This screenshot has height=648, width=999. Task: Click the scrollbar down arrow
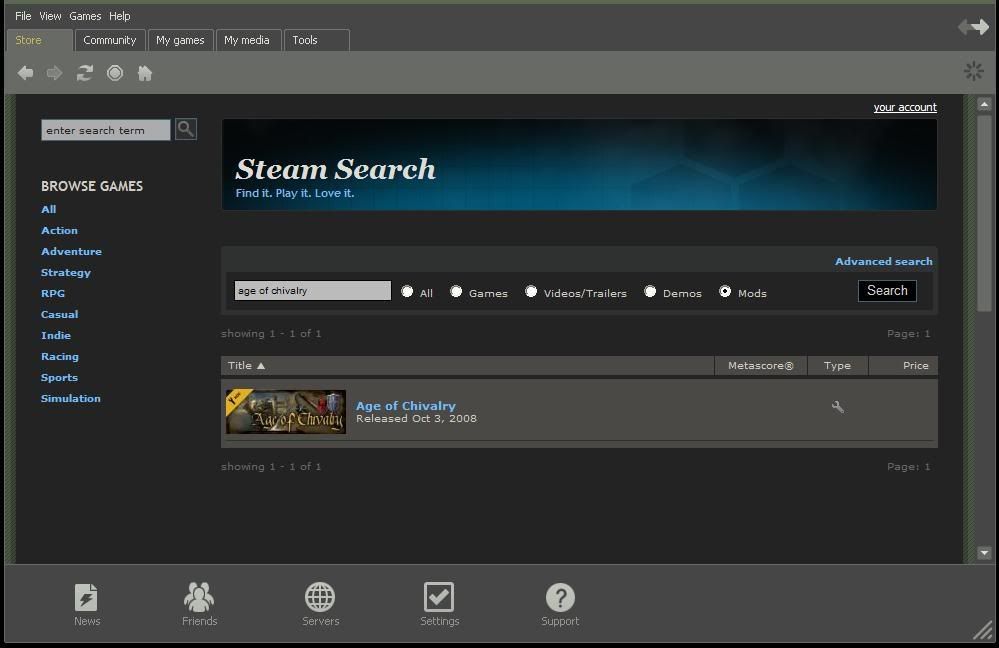coord(984,553)
